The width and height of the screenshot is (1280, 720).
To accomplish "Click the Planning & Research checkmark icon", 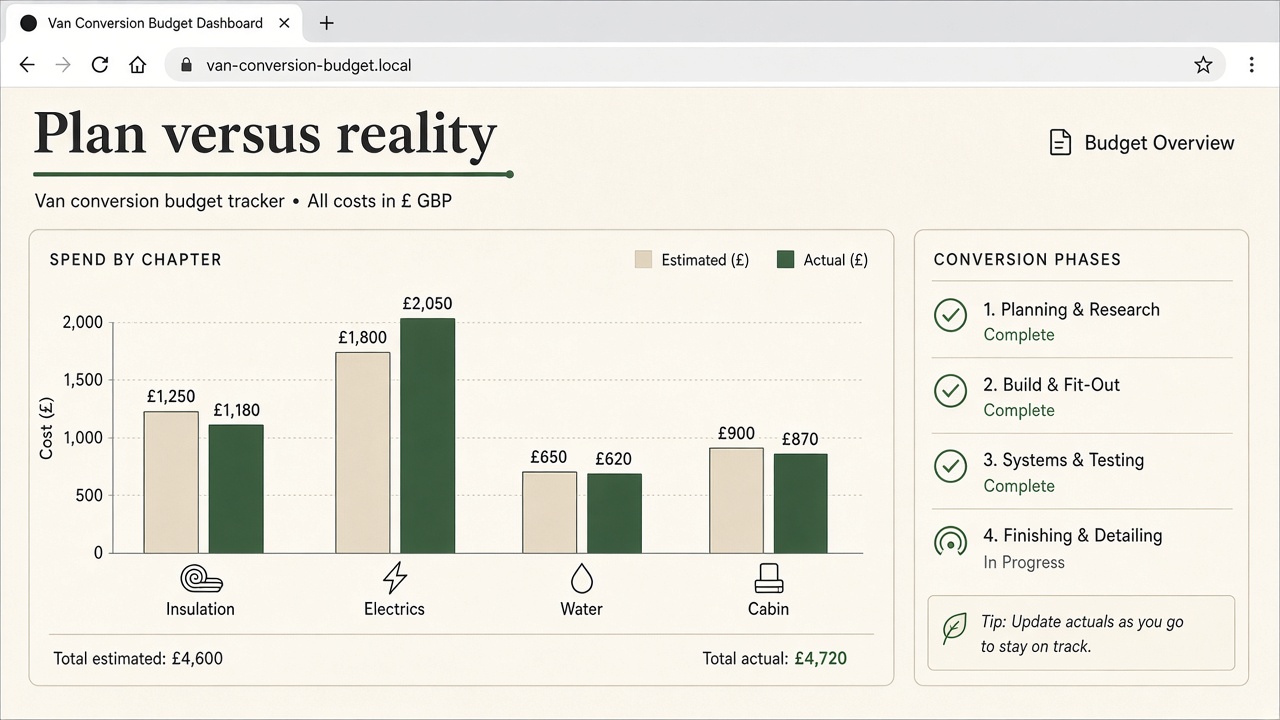I will click(x=950, y=315).
